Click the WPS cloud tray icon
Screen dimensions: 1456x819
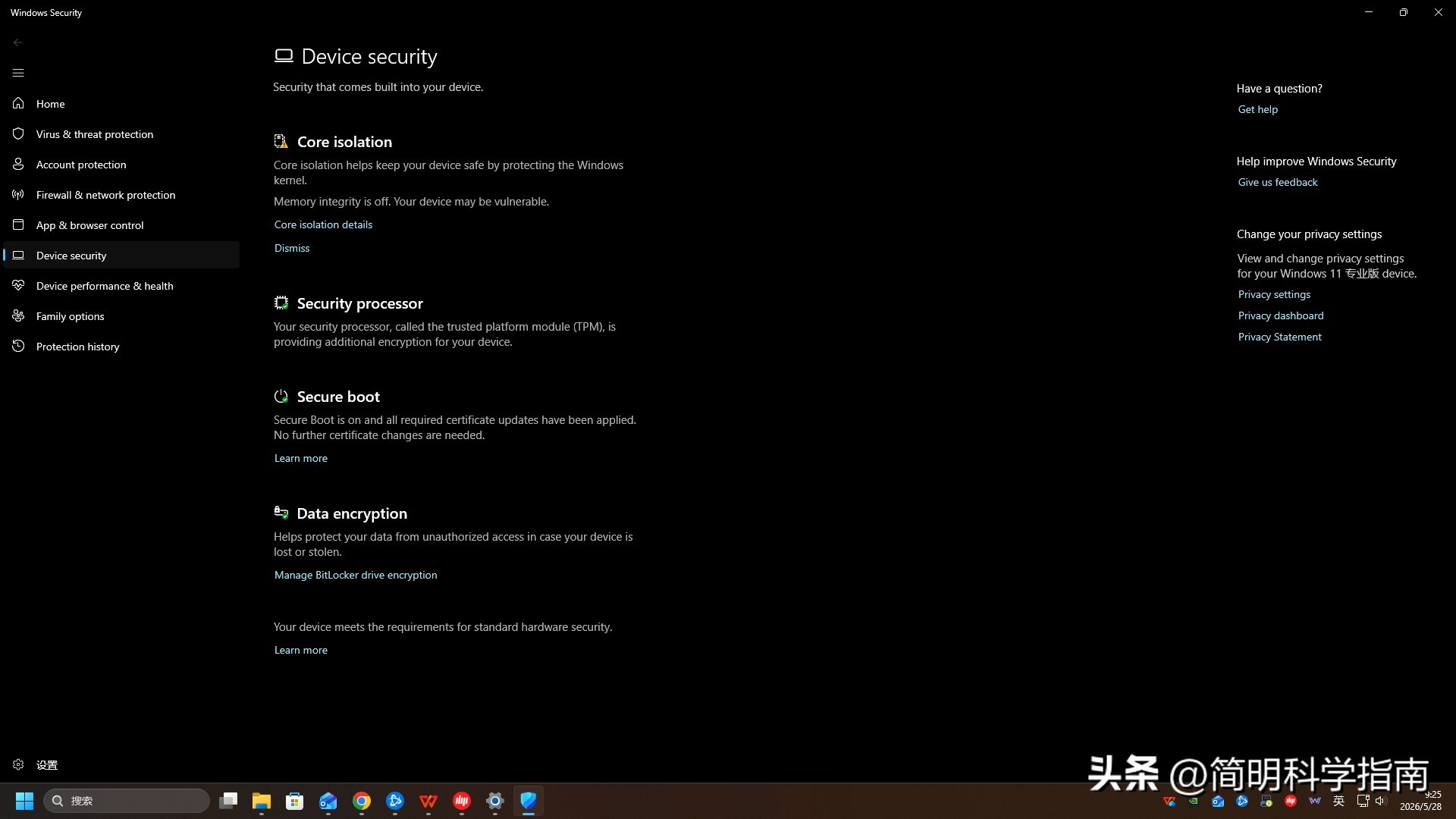tap(1169, 801)
